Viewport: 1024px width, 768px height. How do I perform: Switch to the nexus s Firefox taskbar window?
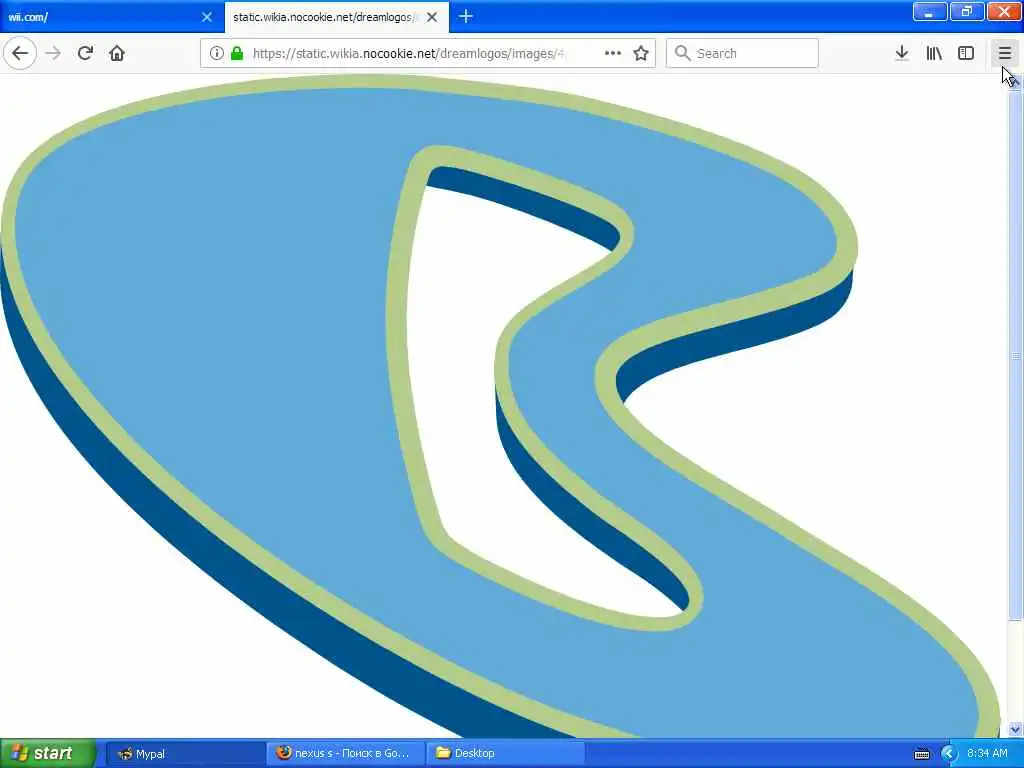click(x=345, y=753)
